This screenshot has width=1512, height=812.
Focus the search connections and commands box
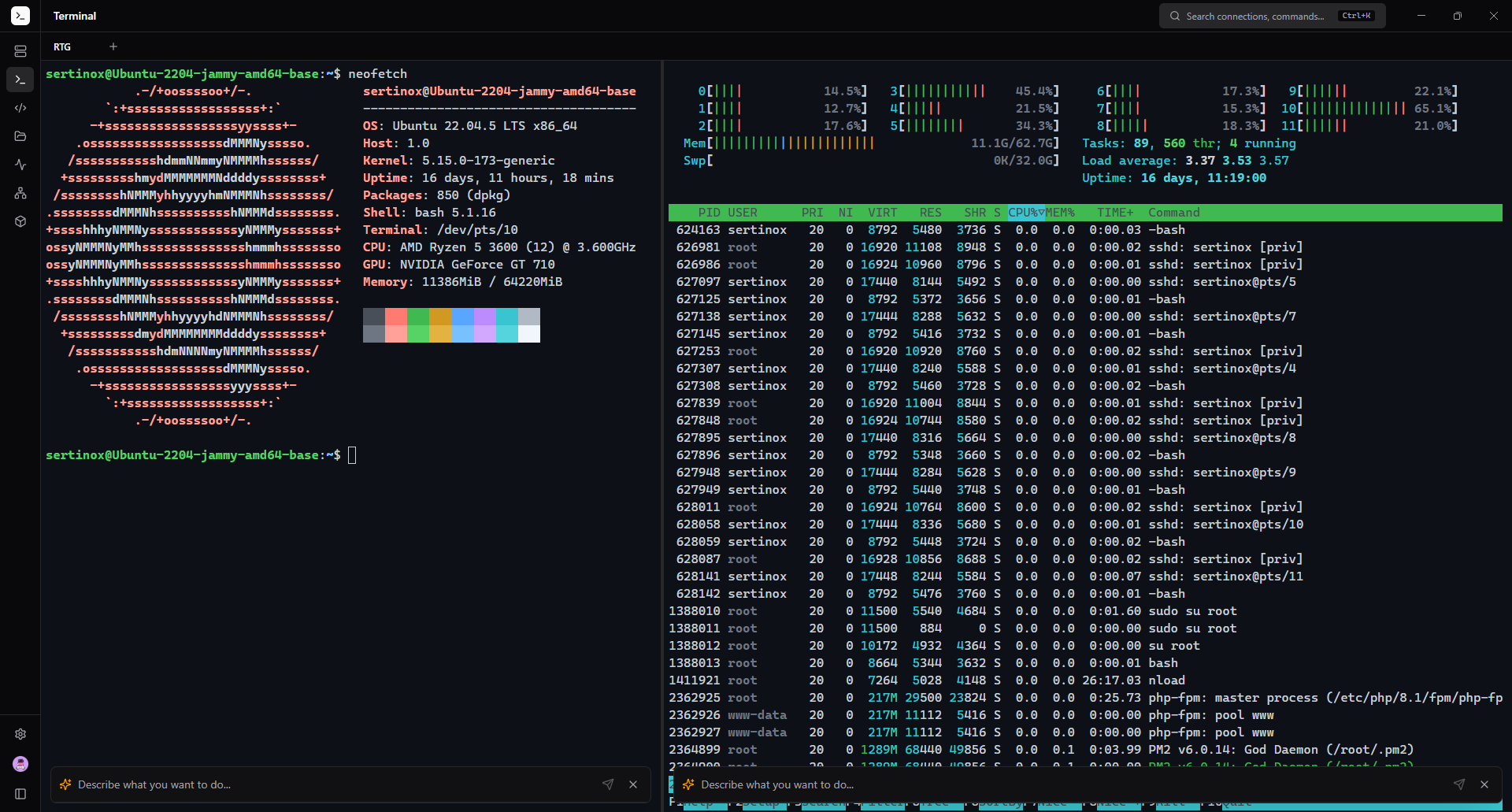click(1255, 16)
